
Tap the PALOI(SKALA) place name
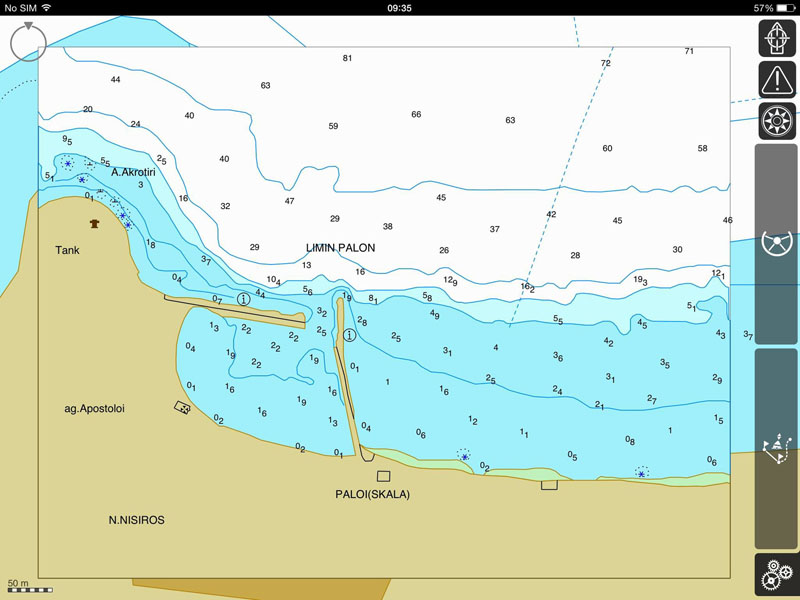click(372, 494)
